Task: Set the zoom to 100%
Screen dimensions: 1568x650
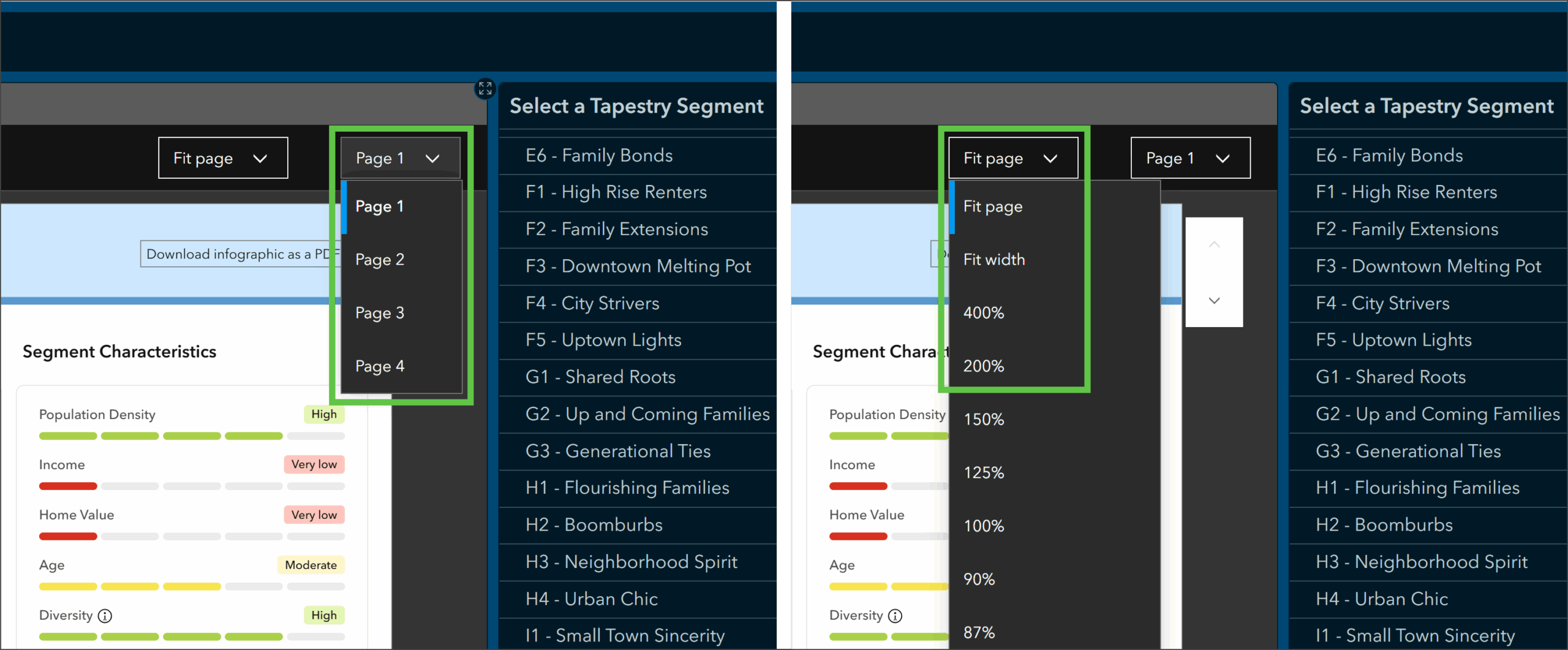Action: click(x=984, y=526)
